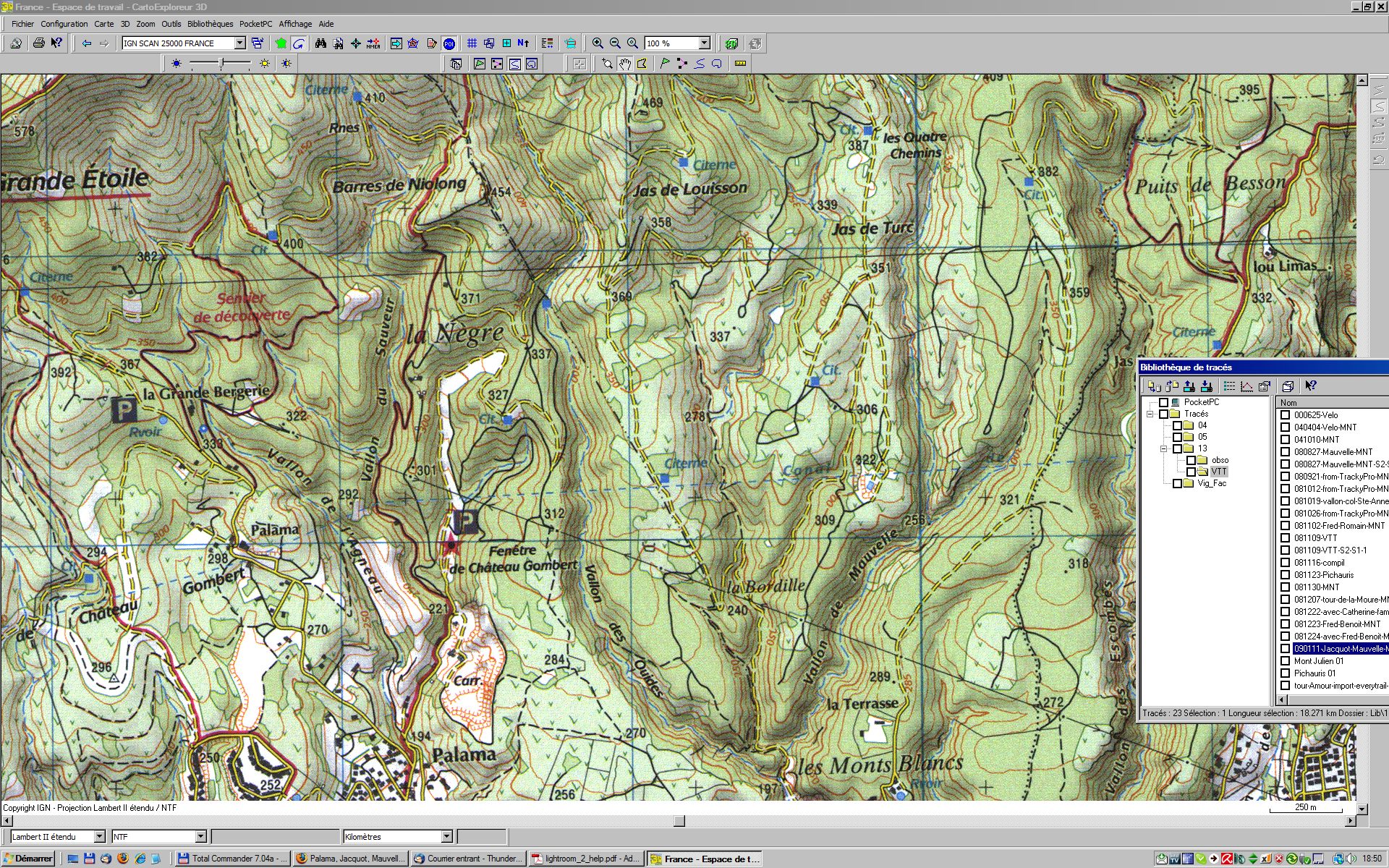The height and width of the screenshot is (868, 1389).
Task: Click the track properties icon in library
Action: click(x=1264, y=386)
